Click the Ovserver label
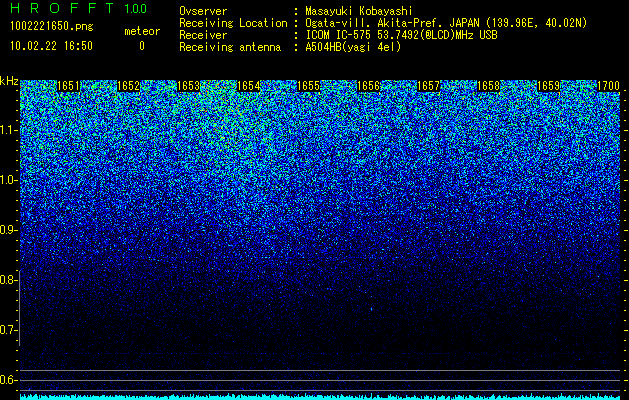This screenshot has height=400, width=629. [x=203, y=11]
